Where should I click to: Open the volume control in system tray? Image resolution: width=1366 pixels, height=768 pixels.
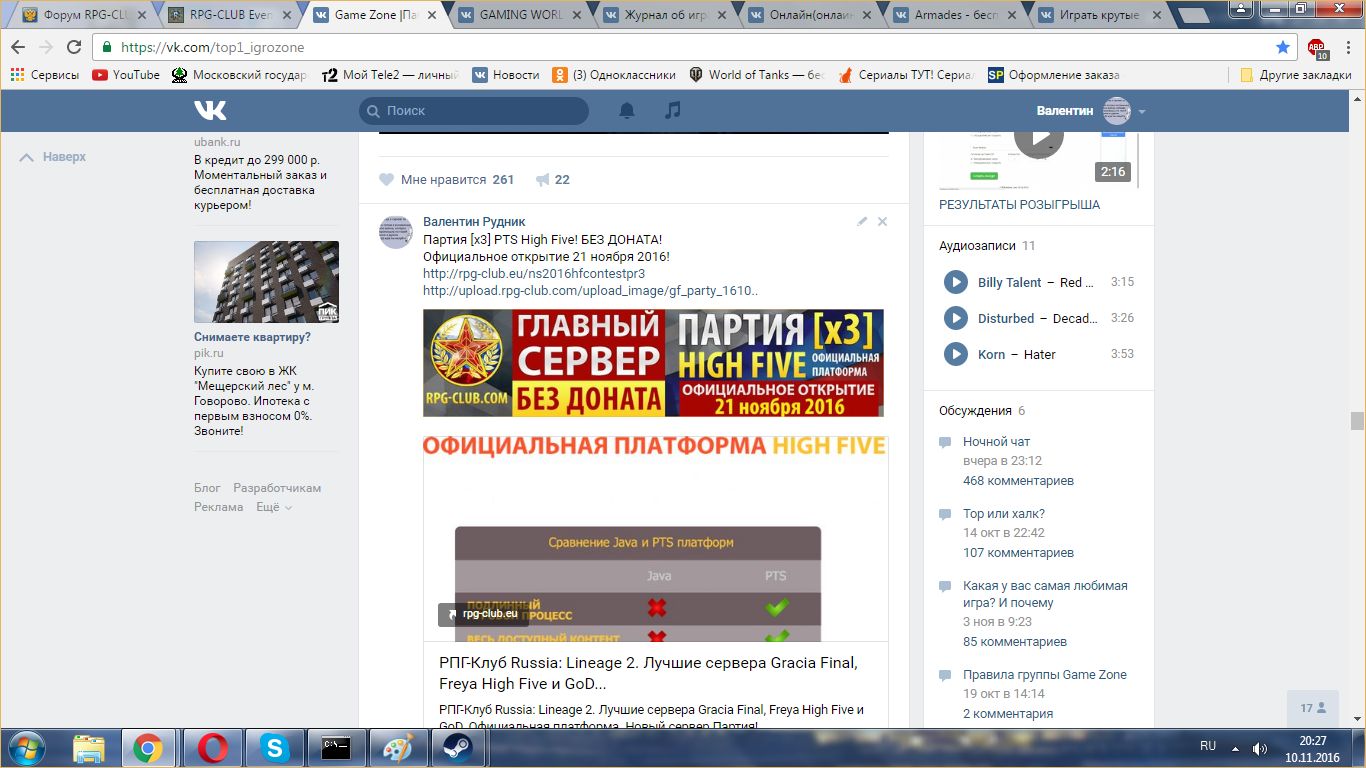click(x=1260, y=748)
